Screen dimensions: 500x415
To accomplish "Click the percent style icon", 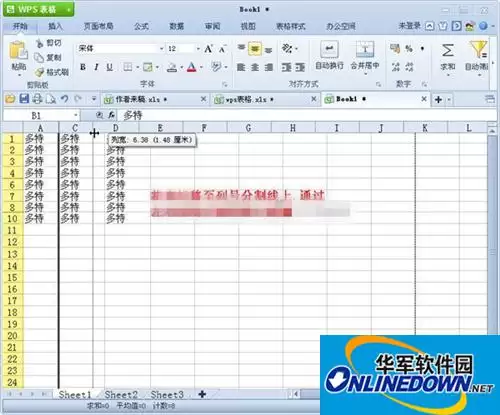I will tap(409, 49).
